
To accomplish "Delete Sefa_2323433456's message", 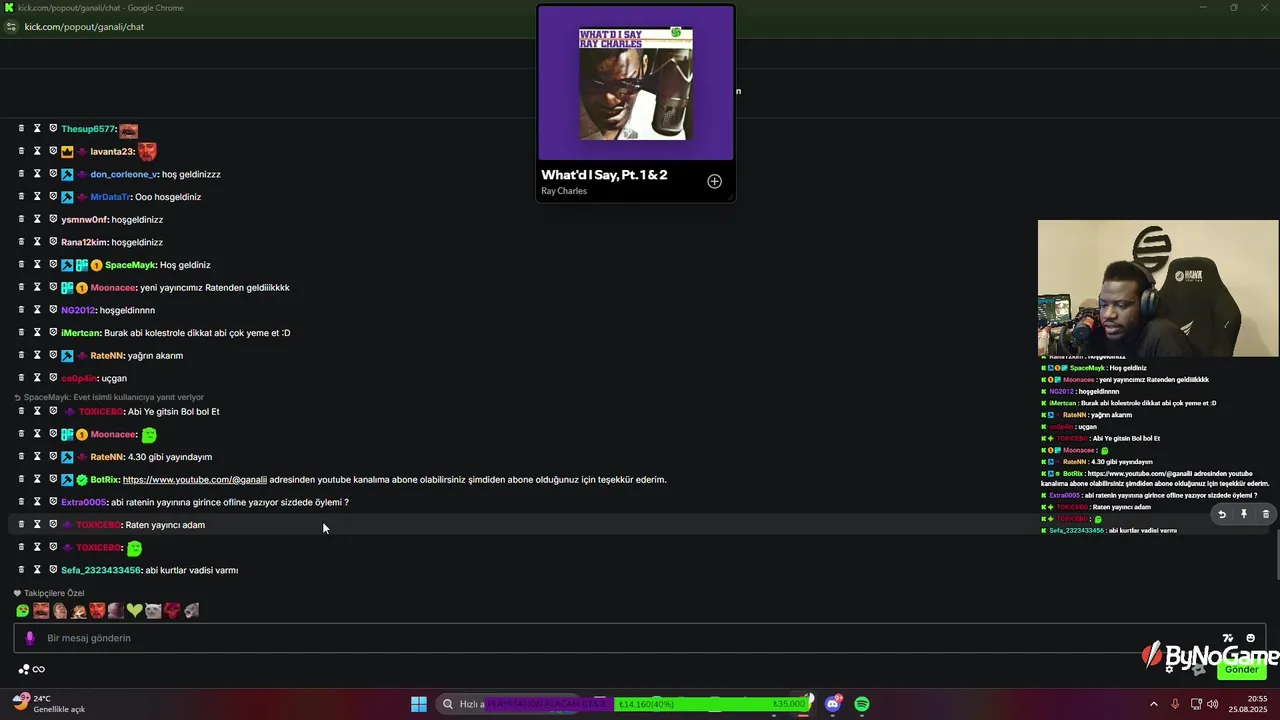I will point(21,570).
